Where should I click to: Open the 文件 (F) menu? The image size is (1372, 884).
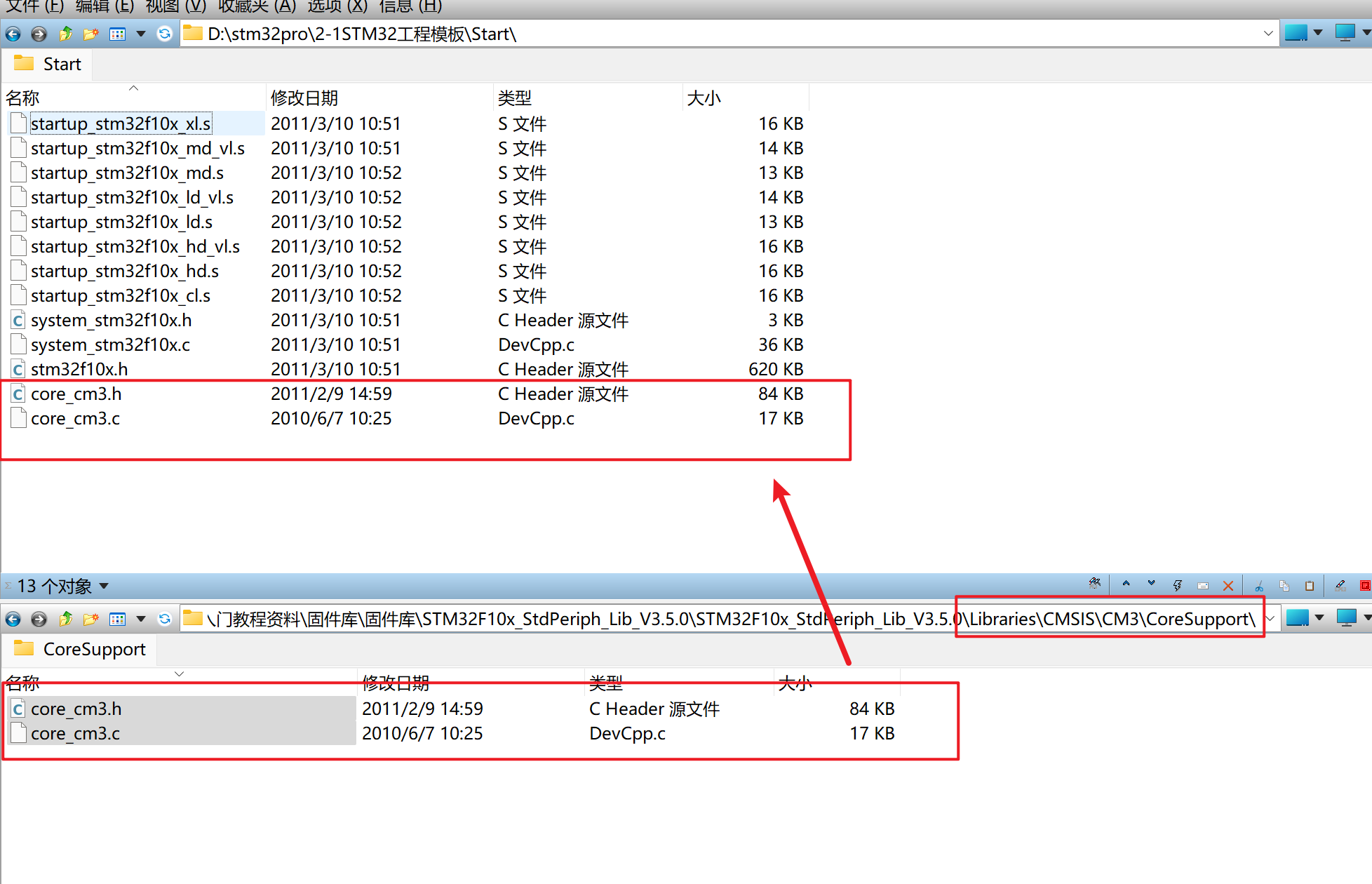point(35,6)
